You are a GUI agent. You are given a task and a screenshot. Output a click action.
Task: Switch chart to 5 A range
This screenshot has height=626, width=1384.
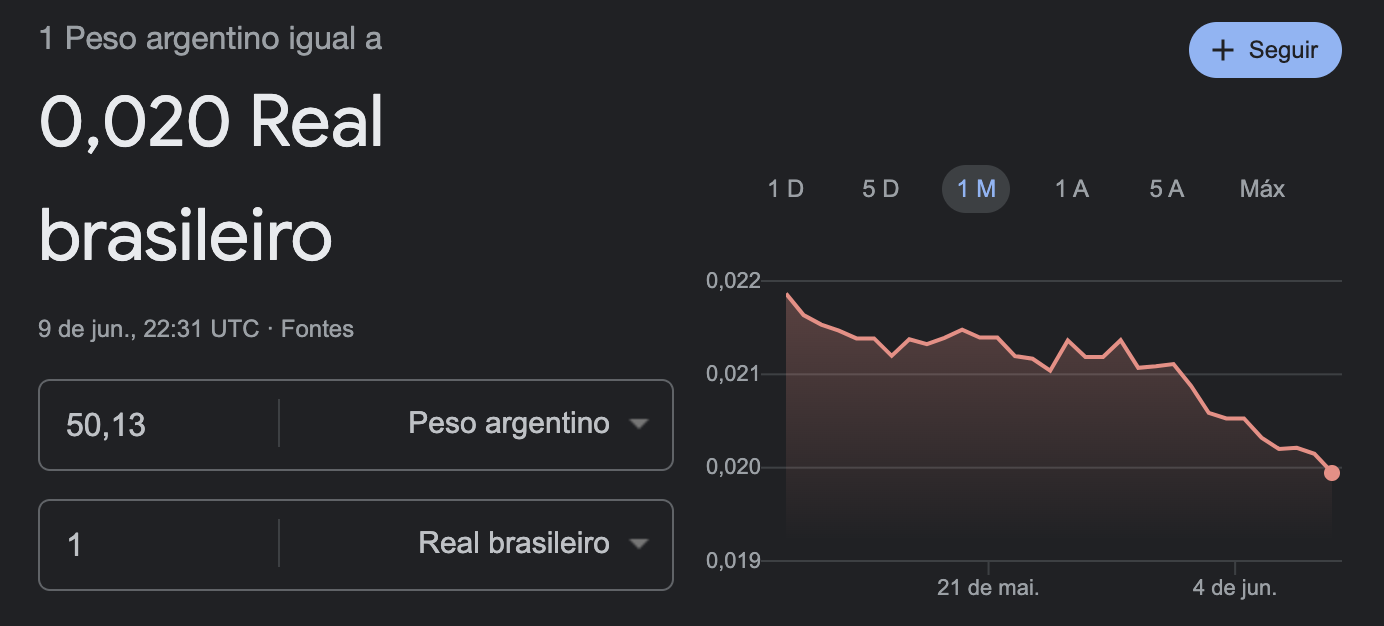[x=1167, y=189]
